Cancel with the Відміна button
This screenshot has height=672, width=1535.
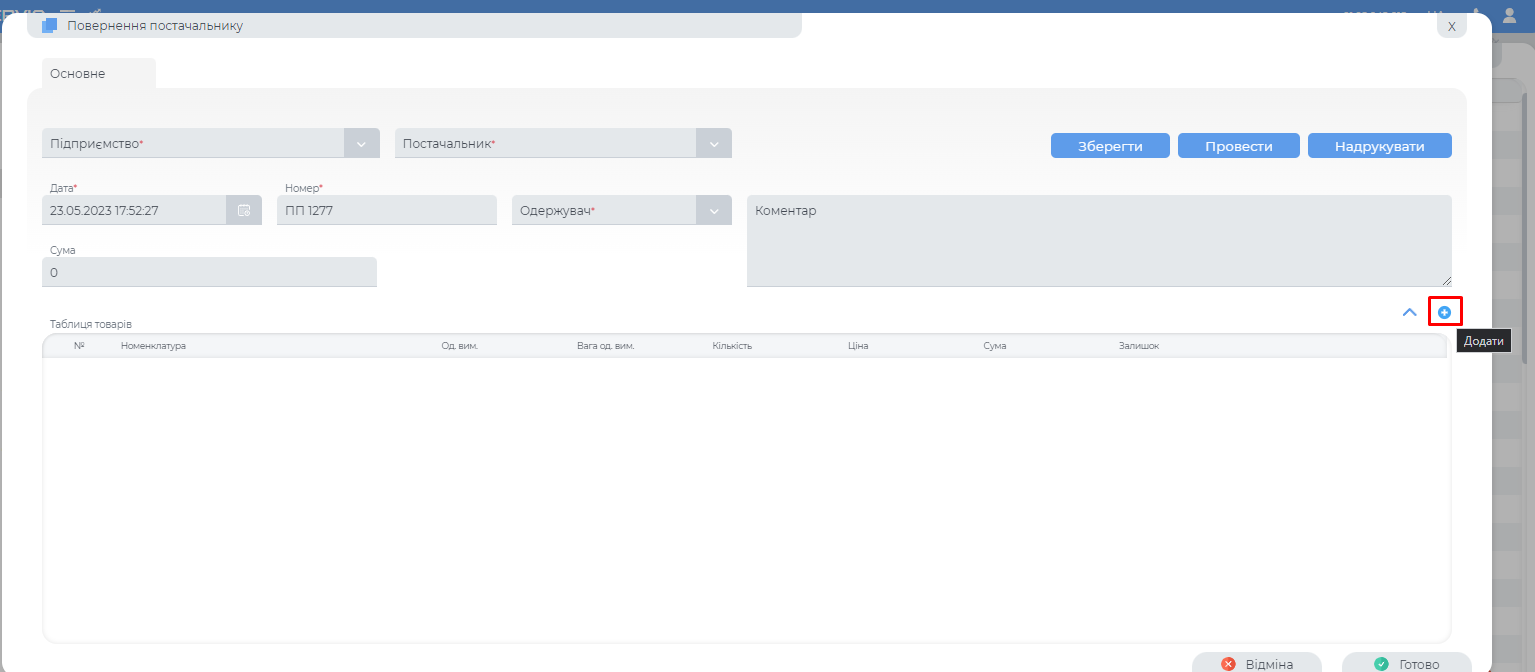tap(1257, 664)
